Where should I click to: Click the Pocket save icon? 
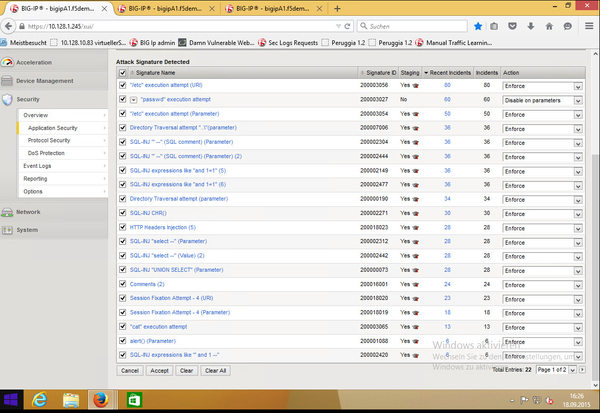[x=512, y=26]
